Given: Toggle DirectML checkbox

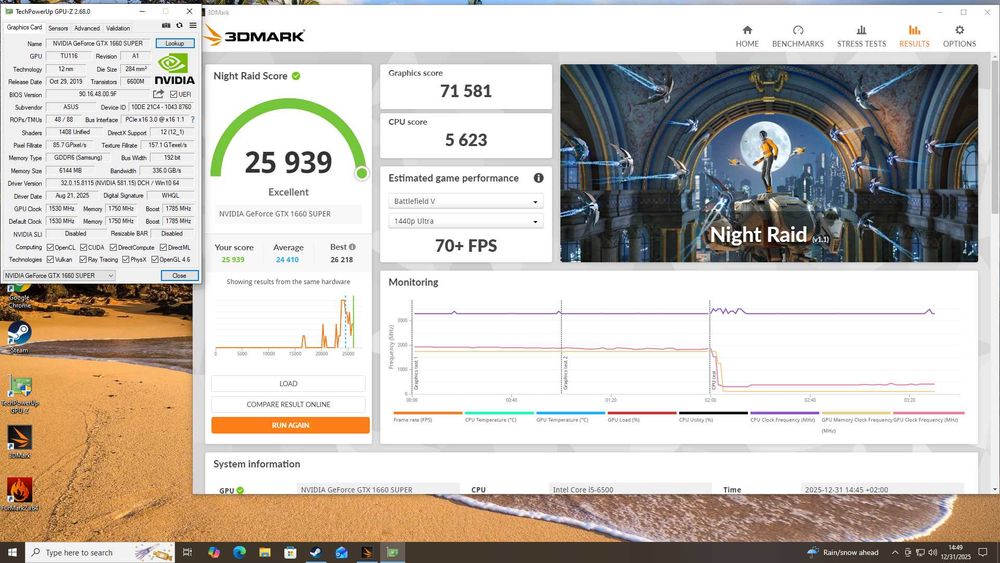Looking at the screenshot, I should (163, 247).
